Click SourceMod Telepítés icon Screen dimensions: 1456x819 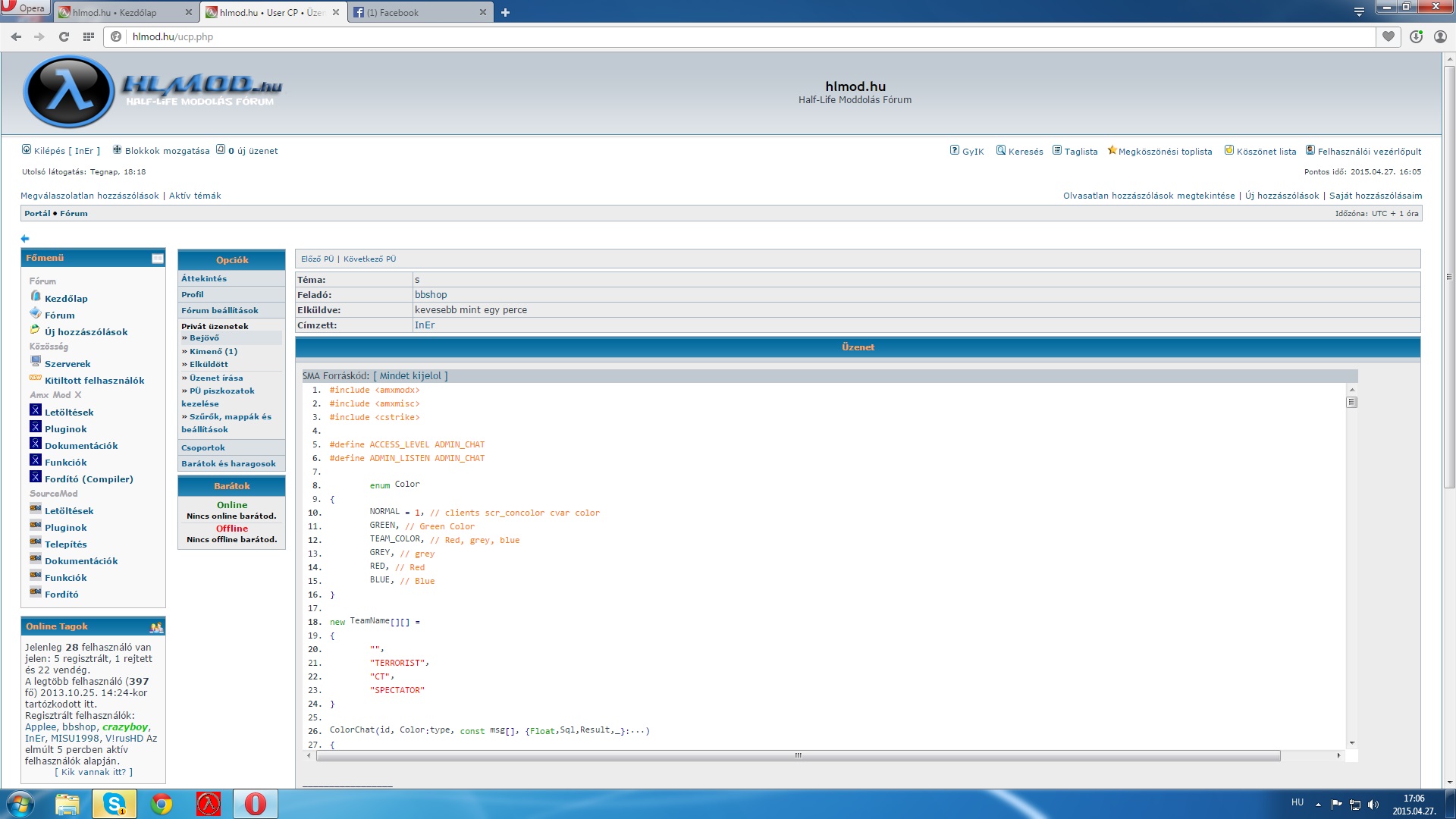[x=35, y=542]
